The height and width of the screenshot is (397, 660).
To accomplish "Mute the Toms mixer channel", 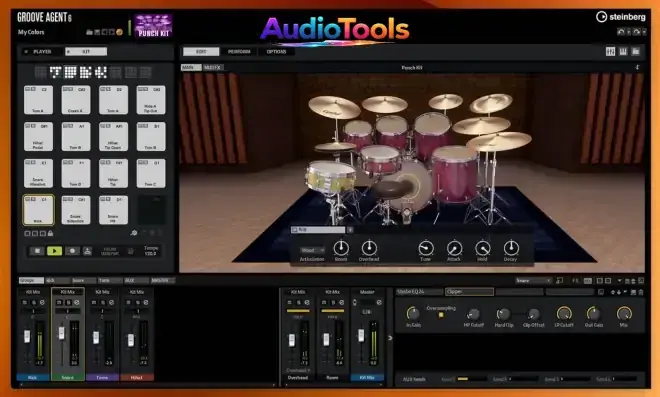I will coord(94,302).
